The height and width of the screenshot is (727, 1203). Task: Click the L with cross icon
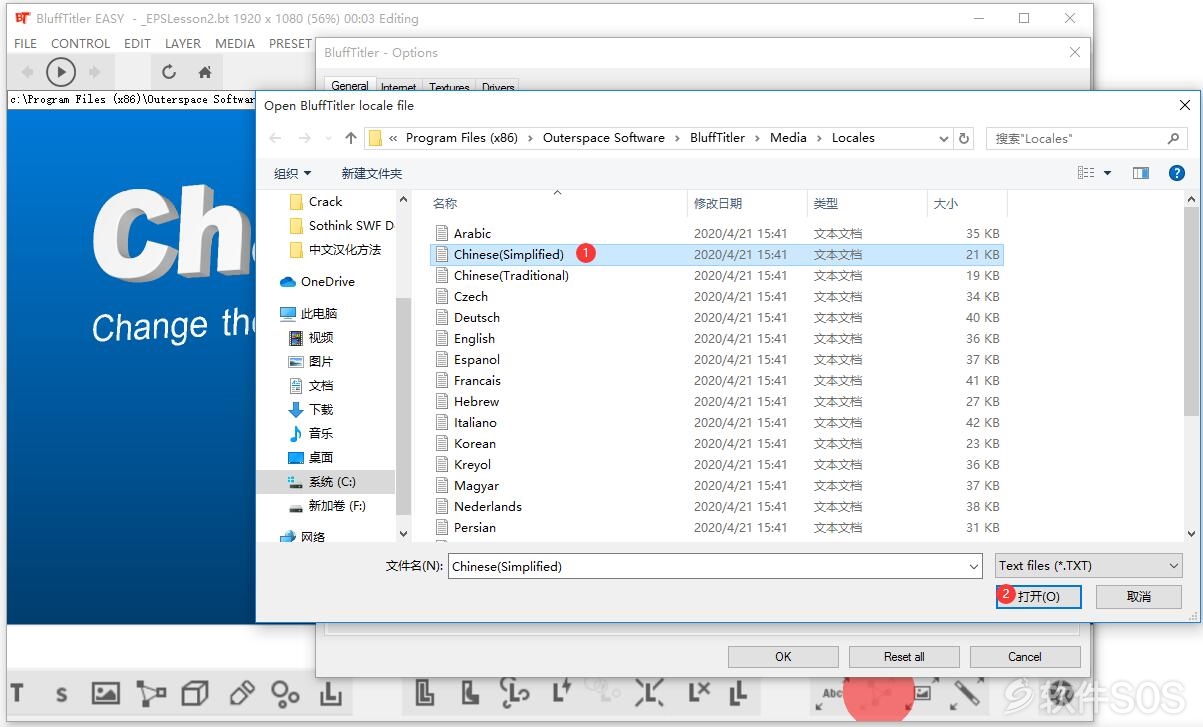click(698, 692)
